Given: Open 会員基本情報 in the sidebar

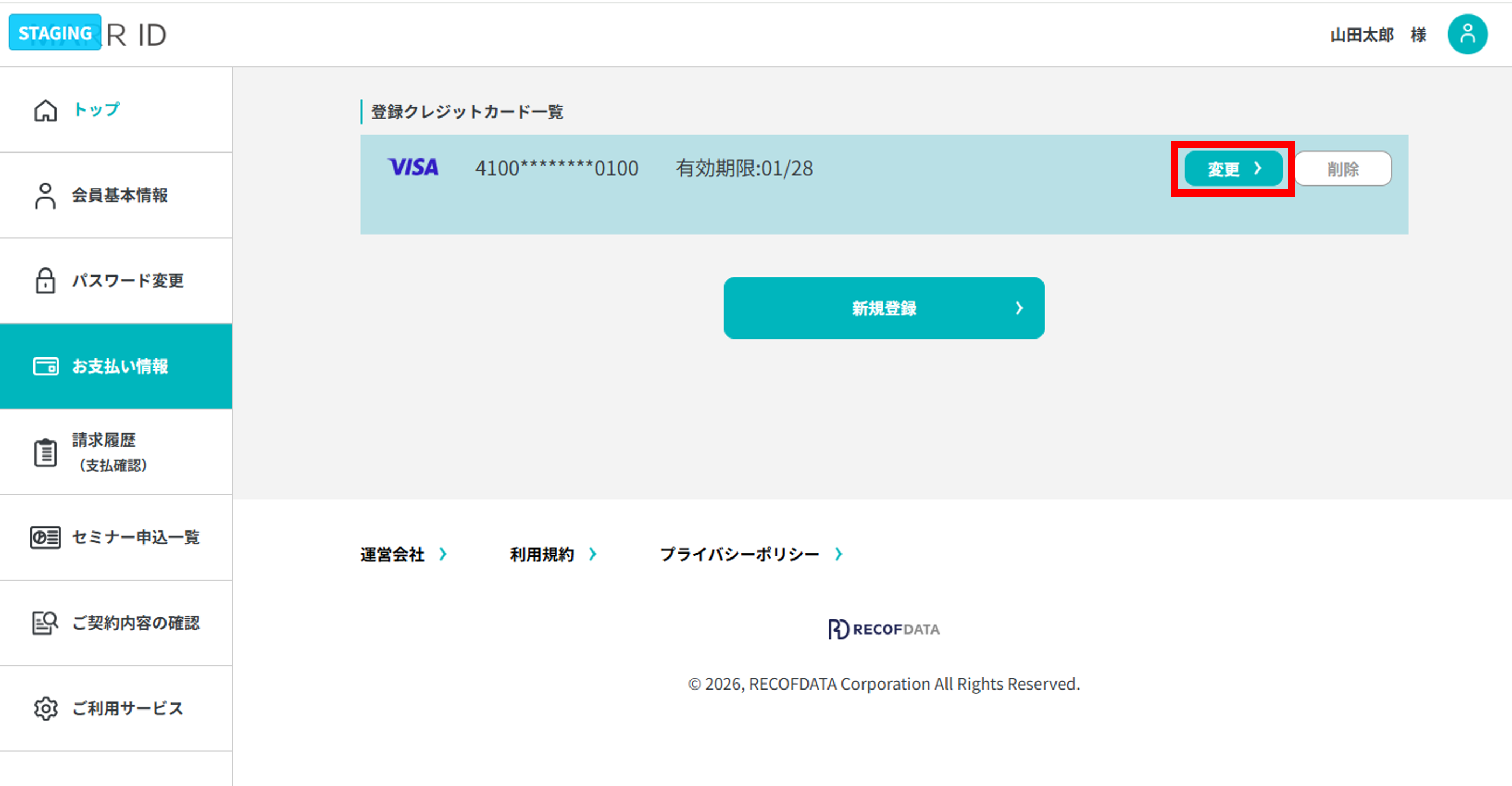Looking at the screenshot, I should click(116, 196).
